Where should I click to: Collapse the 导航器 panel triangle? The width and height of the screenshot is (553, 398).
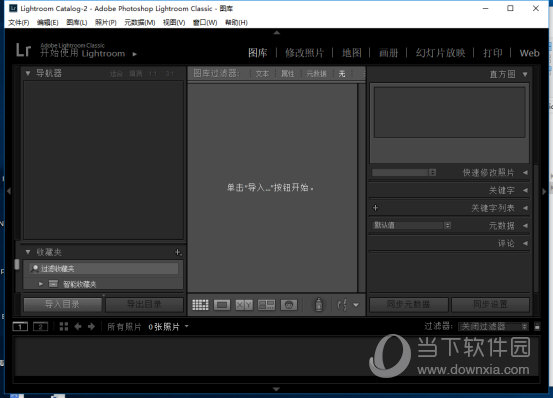click(28, 73)
